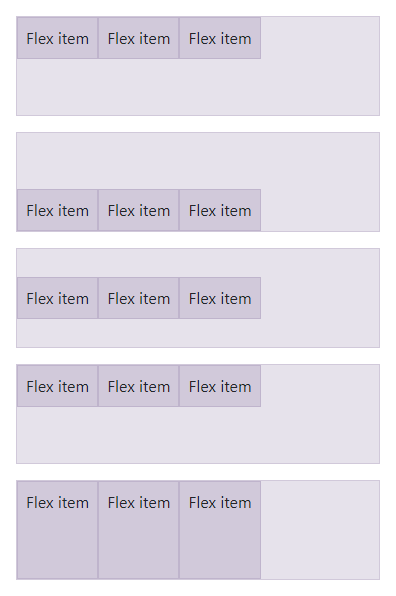Click first Flex item in vertically centered row
Screen dimensions: 396x596
click(x=57, y=298)
